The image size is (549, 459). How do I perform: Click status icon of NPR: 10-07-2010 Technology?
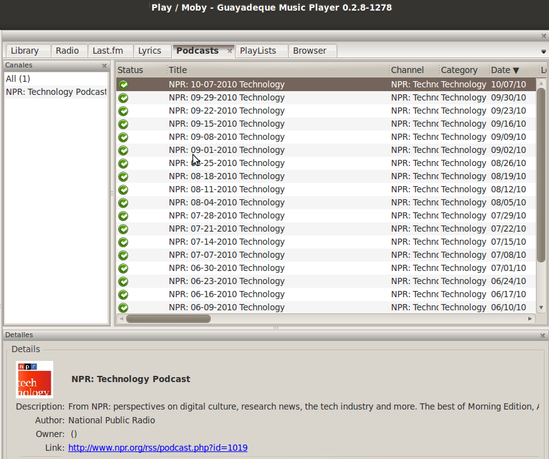click(x=123, y=85)
